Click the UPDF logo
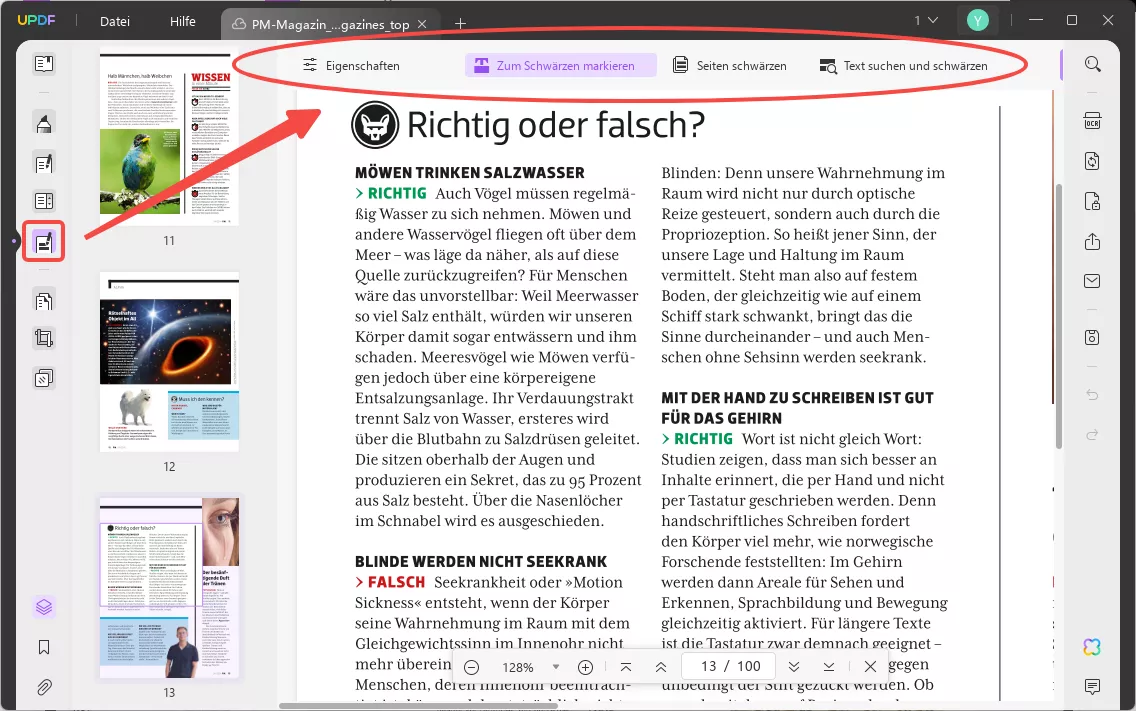1136x711 pixels. click(36, 20)
